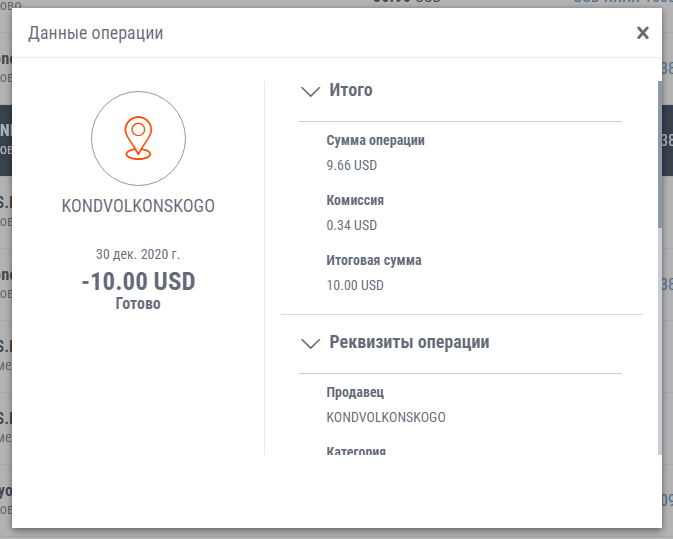Click the Комиссия label
Viewport: 673px width, 539px height.
[355, 200]
